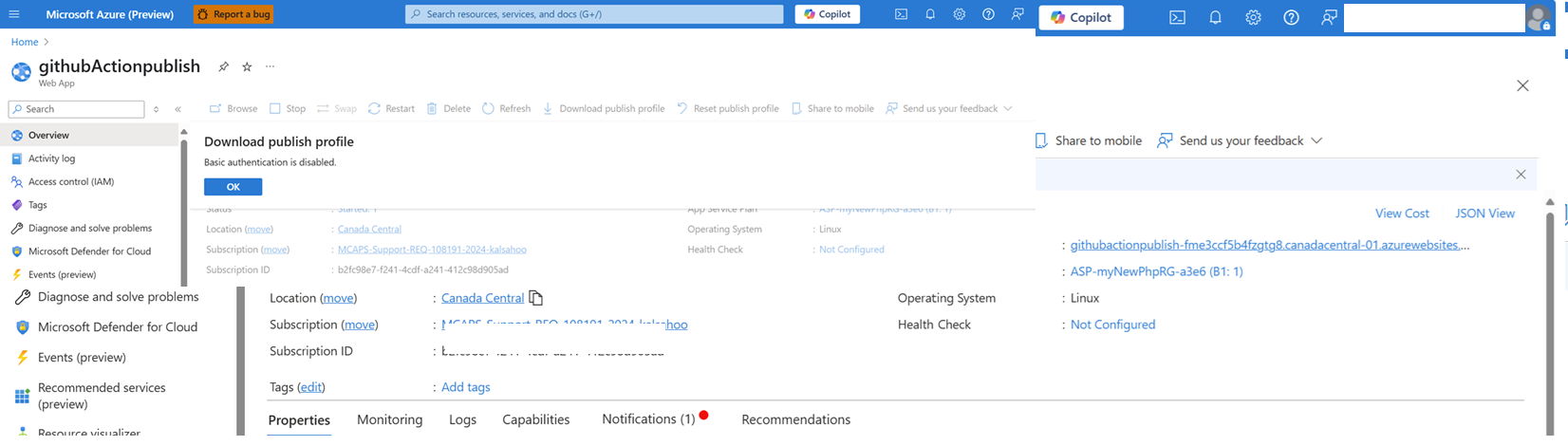The width and height of the screenshot is (1568, 446).
Task: Click scroll up arrow near View Cost
Action: point(1551,202)
